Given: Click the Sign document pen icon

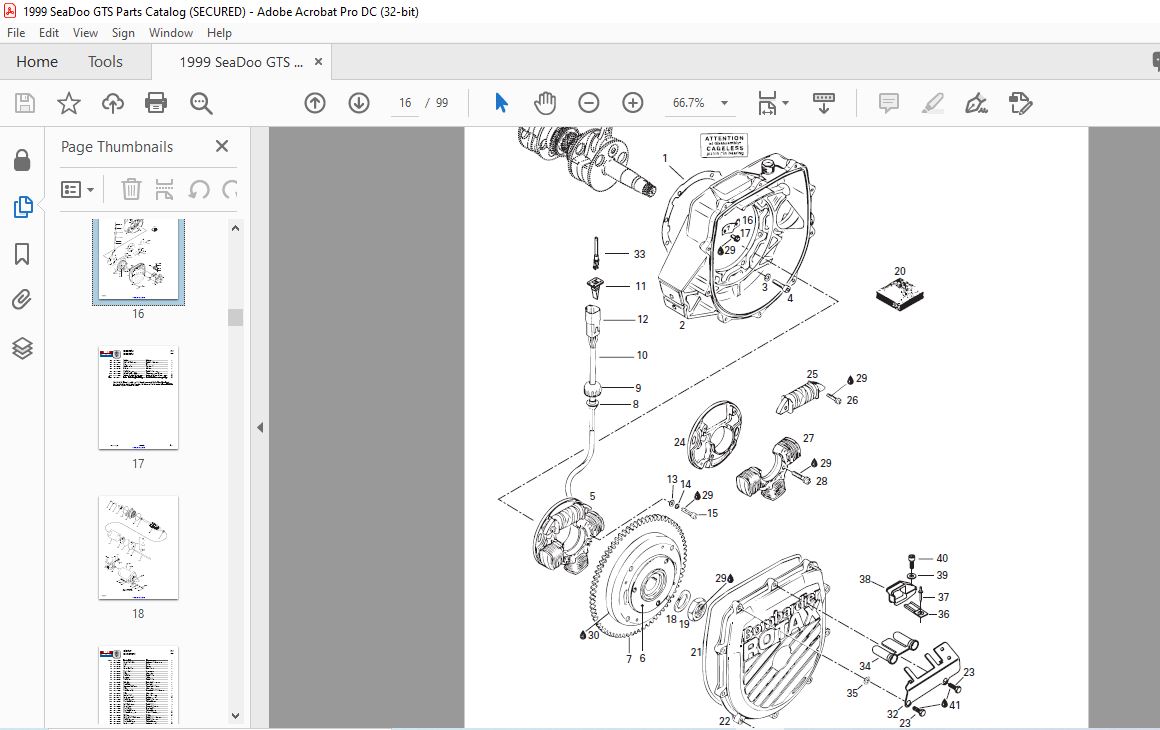Looking at the screenshot, I should (x=977, y=103).
